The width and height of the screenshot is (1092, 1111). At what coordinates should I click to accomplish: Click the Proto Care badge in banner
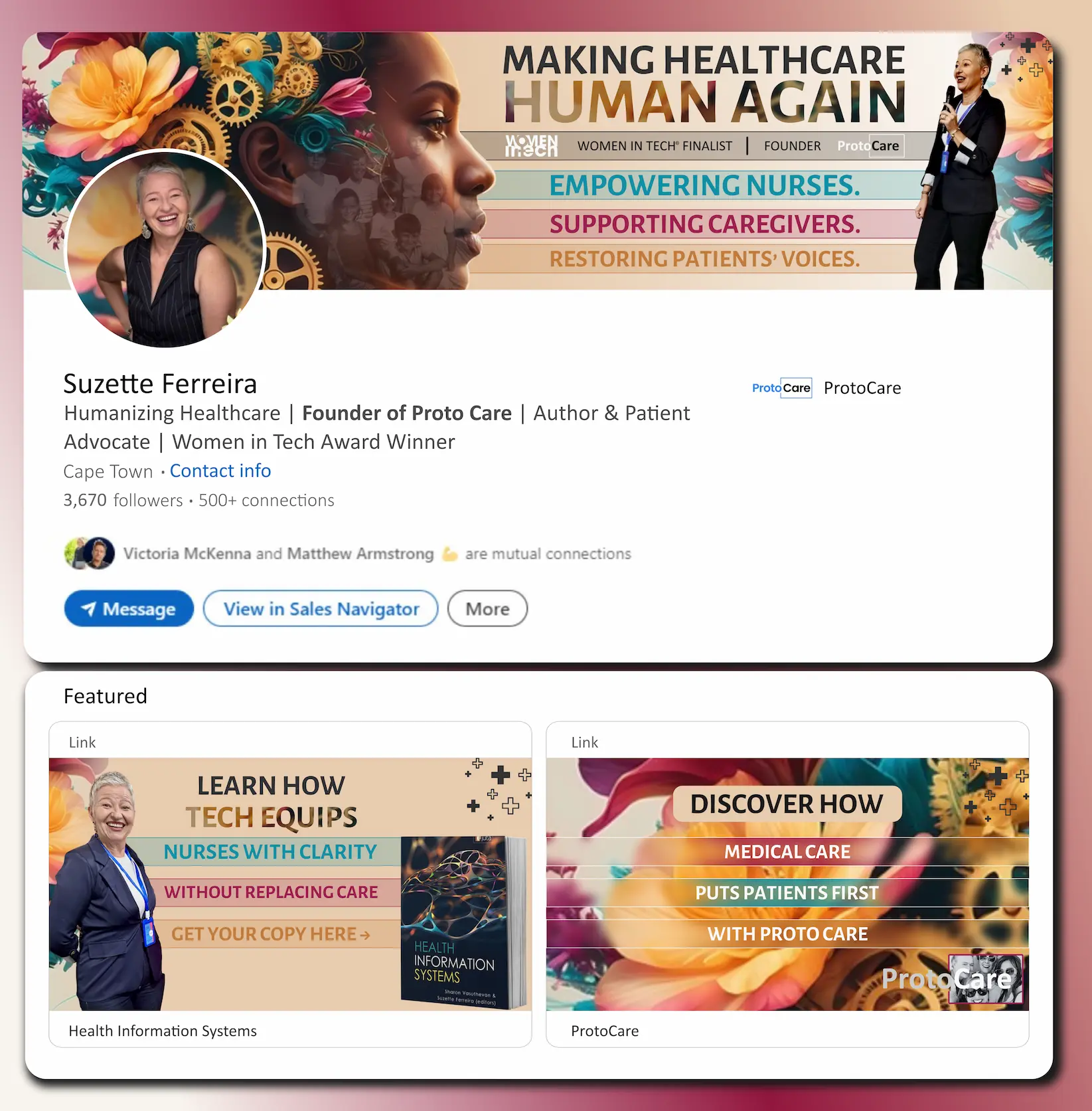pos(868,145)
